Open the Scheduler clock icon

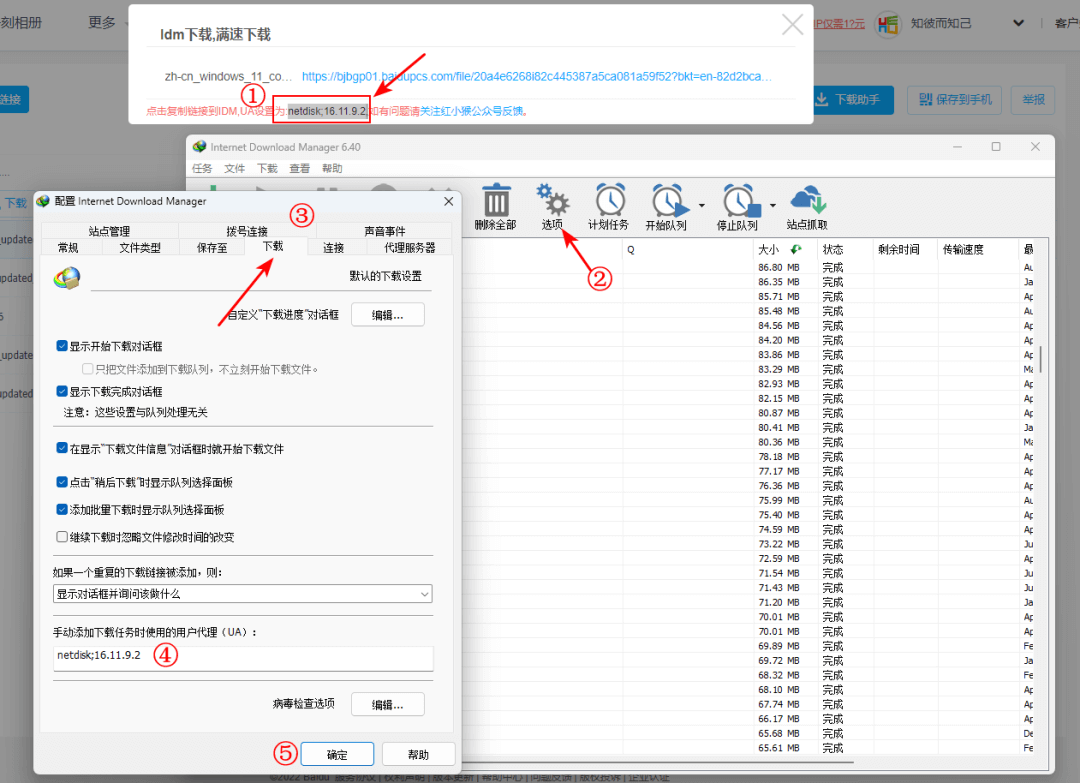coord(609,200)
